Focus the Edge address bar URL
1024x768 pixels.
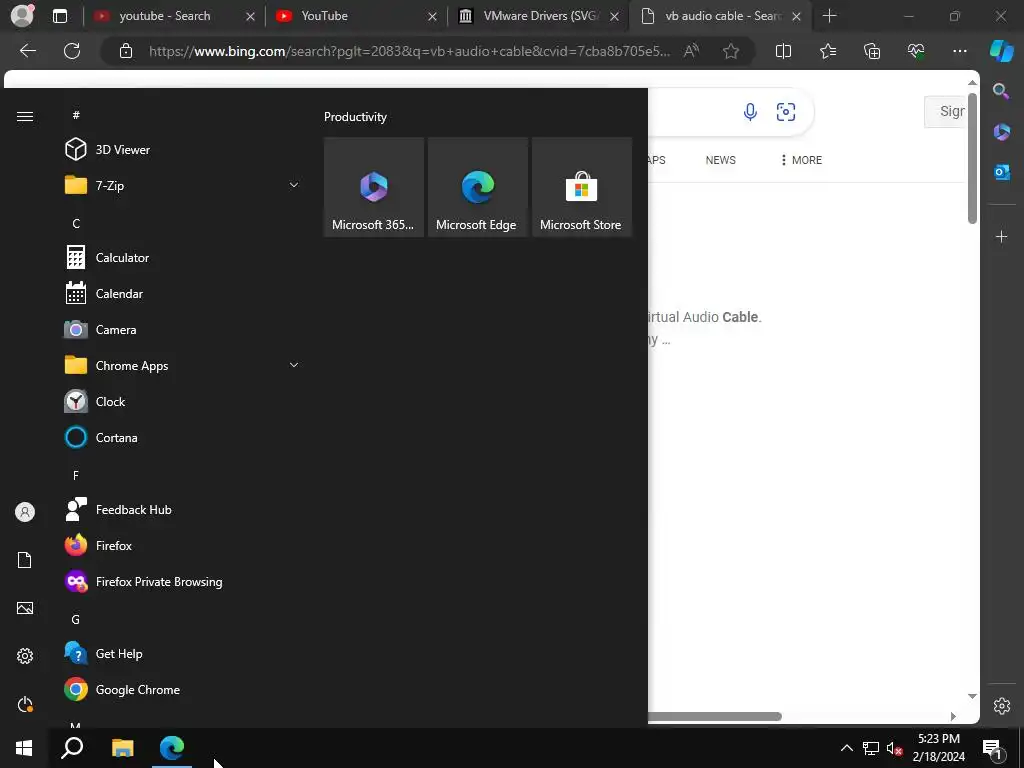coord(409,51)
